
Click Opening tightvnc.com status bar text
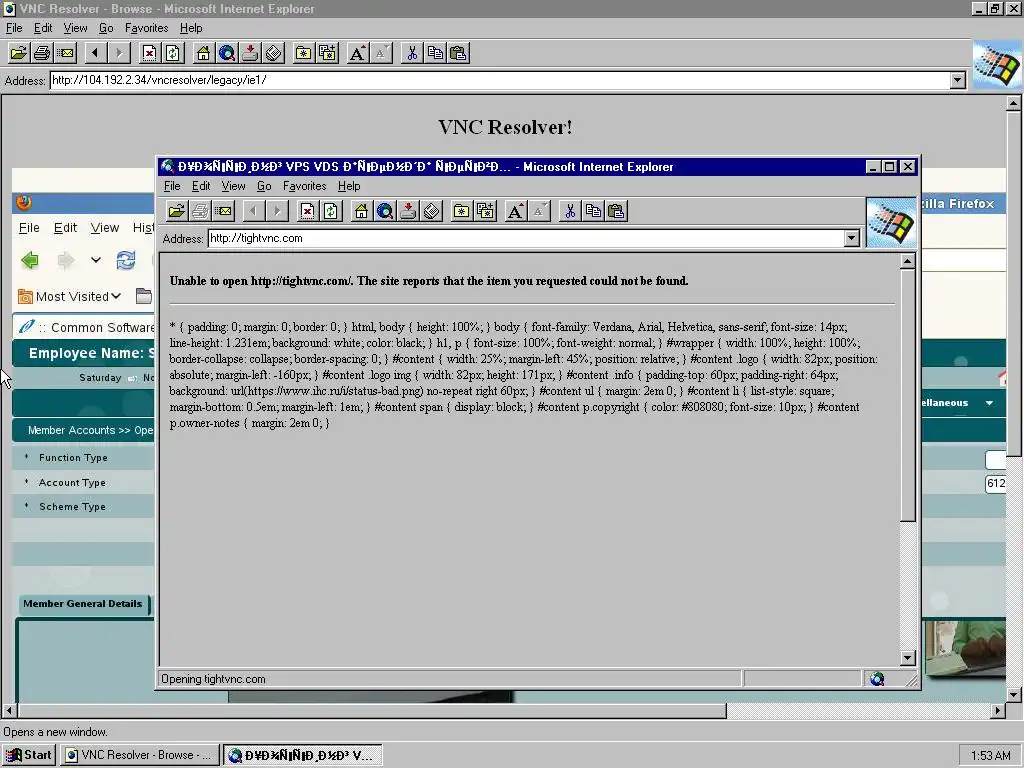click(213, 679)
